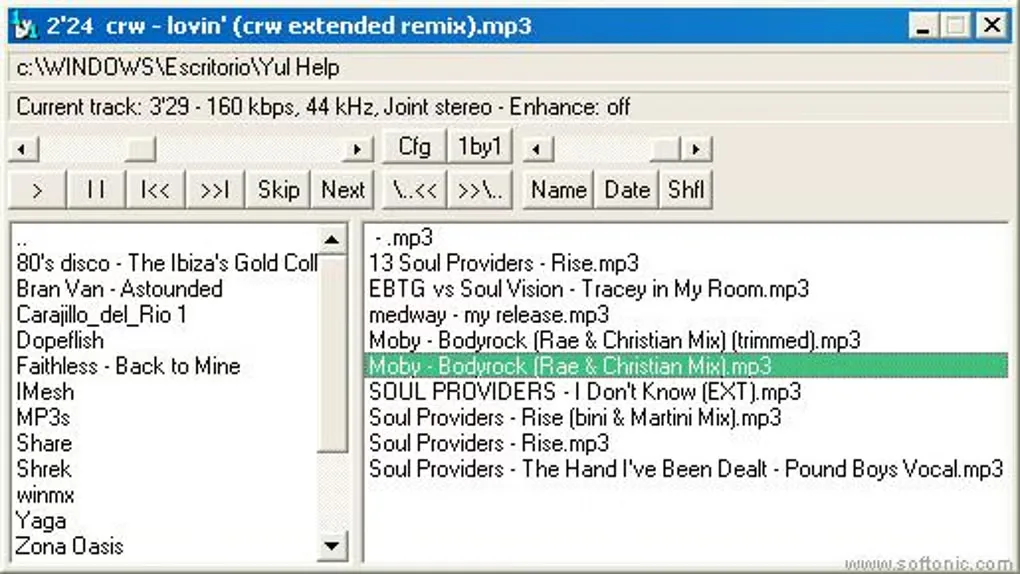Go to previous folder with \..<< button
Screen dimensions: 1020x574
tap(415, 190)
